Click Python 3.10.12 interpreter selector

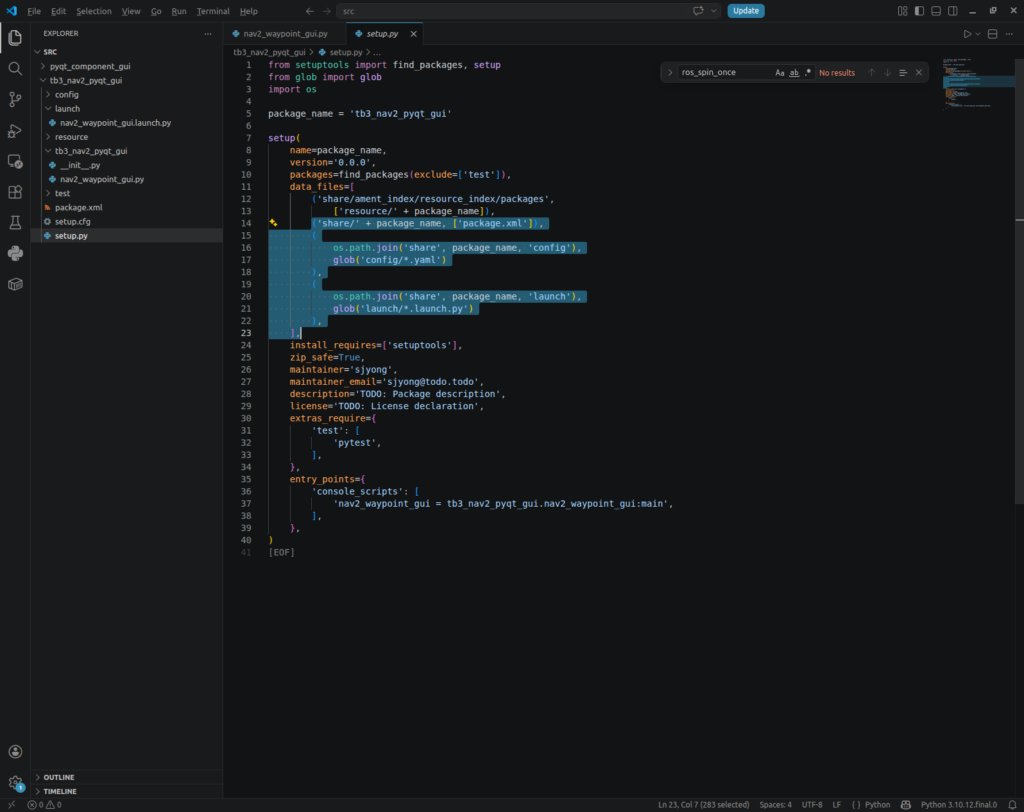click(x=959, y=805)
